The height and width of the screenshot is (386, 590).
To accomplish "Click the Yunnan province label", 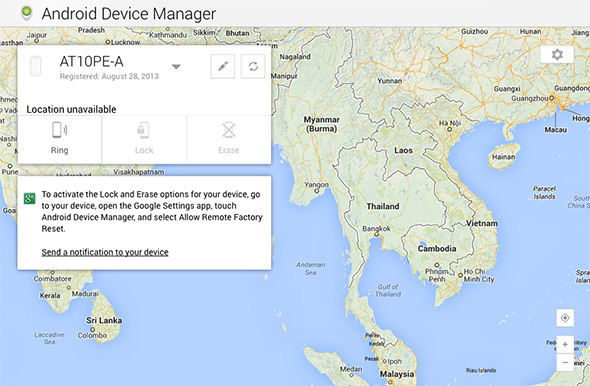I will coord(389,81).
